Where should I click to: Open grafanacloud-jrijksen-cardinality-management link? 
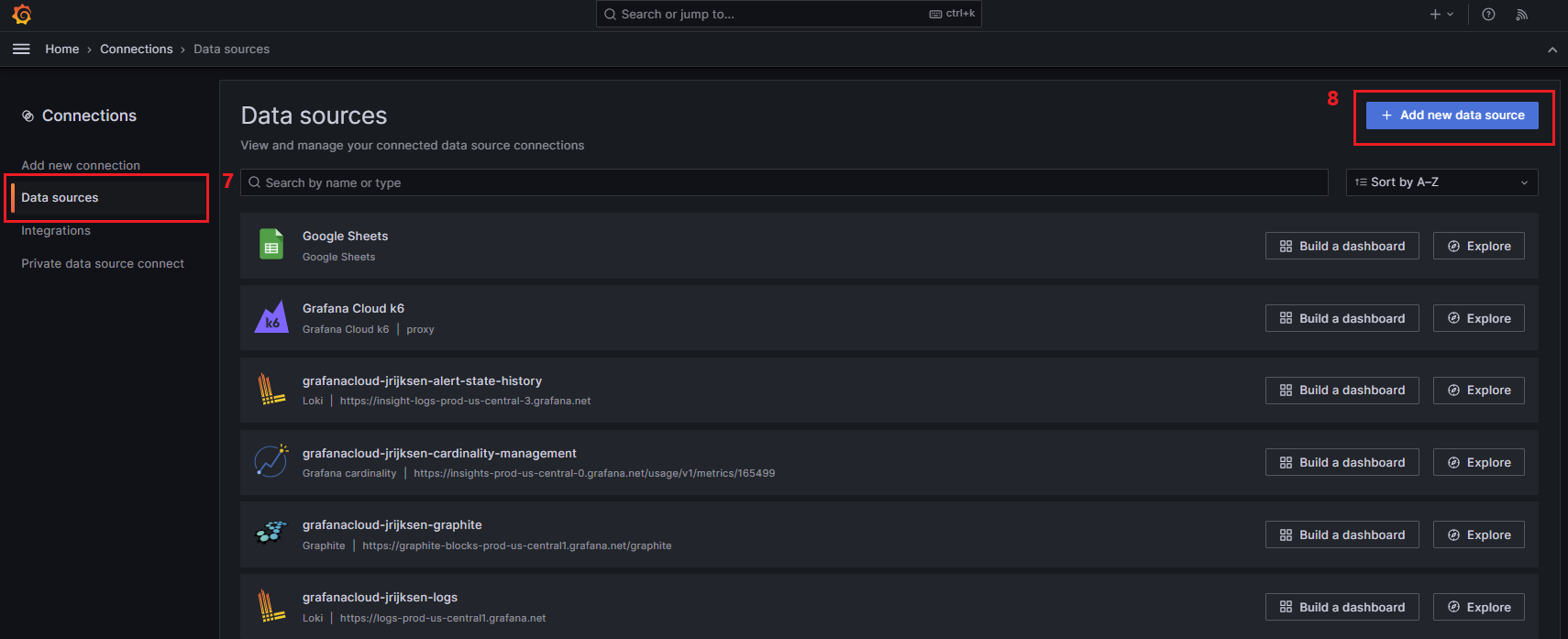439,454
